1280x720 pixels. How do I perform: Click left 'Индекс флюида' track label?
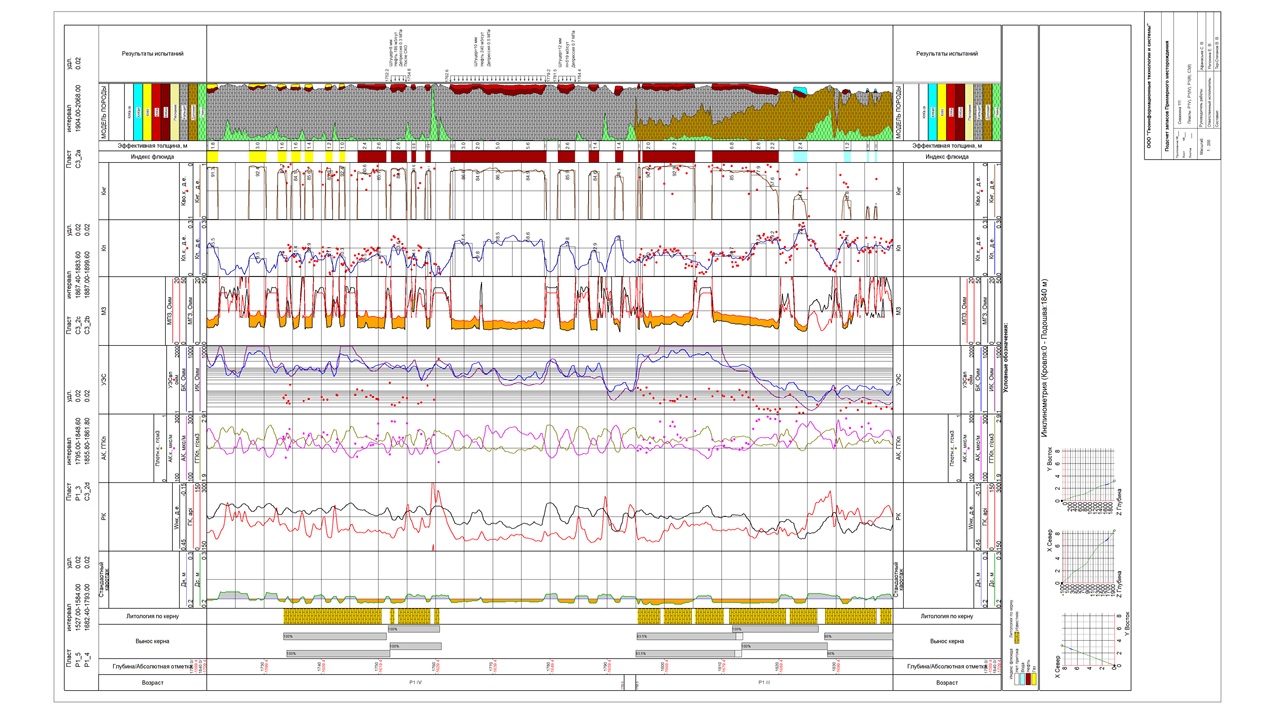152,157
